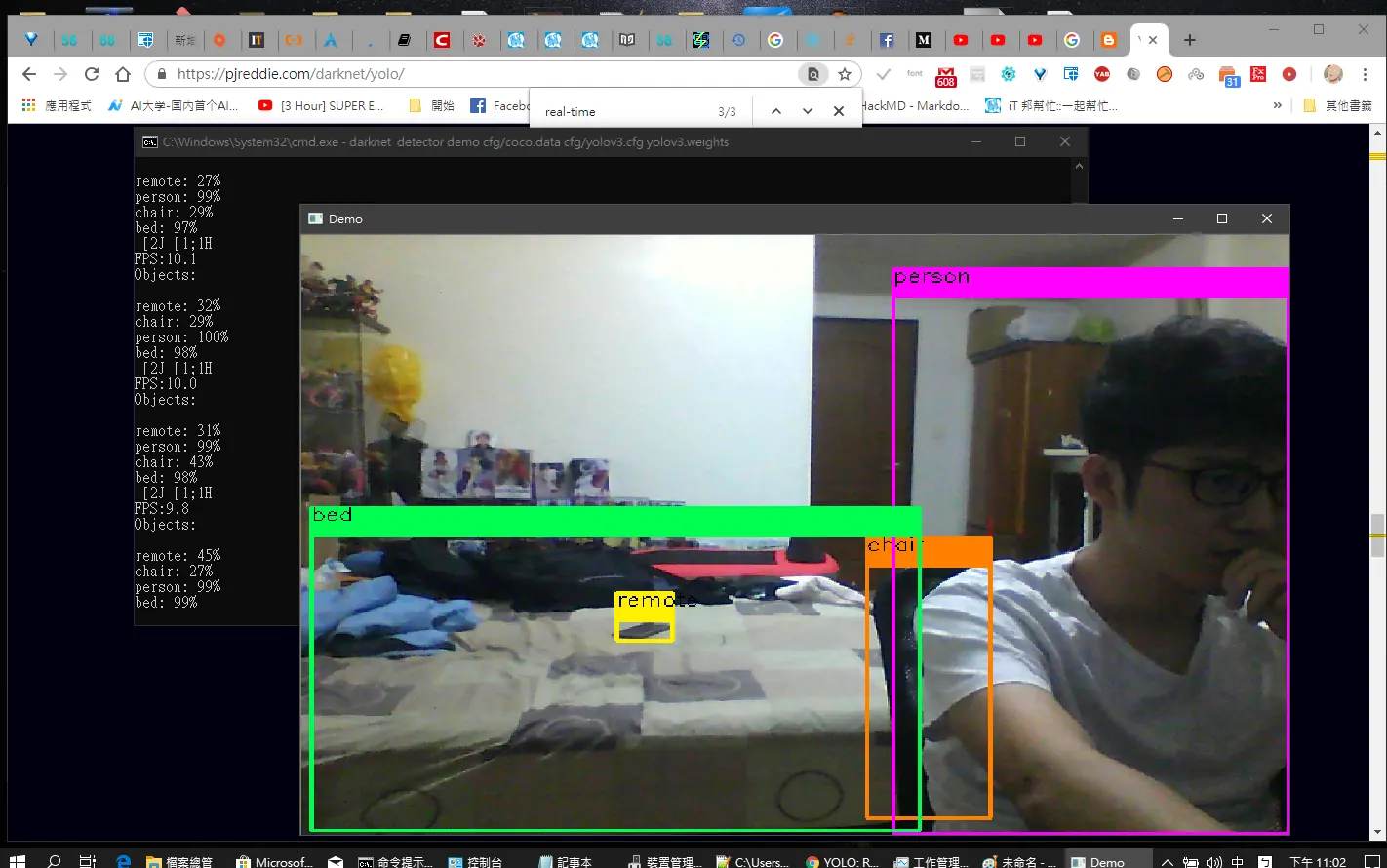The width and height of the screenshot is (1387, 868).
Task: Go to the previous find result
Action: (776, 111)
